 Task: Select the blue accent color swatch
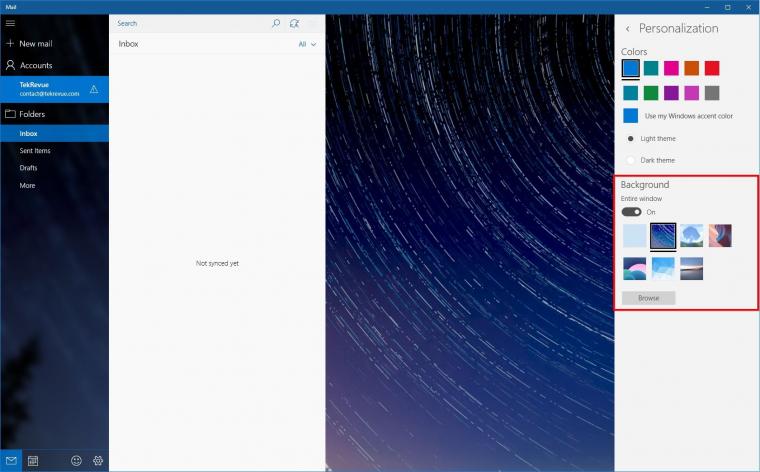tap(631, 68)
